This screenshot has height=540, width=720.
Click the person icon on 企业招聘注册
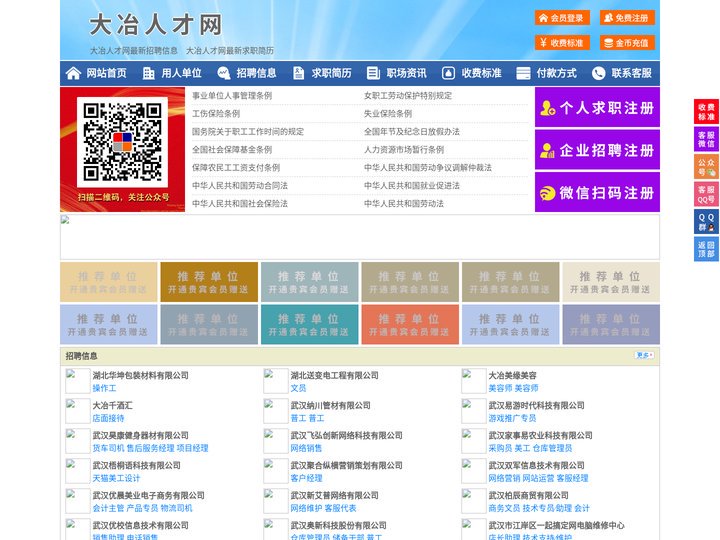tap(547, 150)
